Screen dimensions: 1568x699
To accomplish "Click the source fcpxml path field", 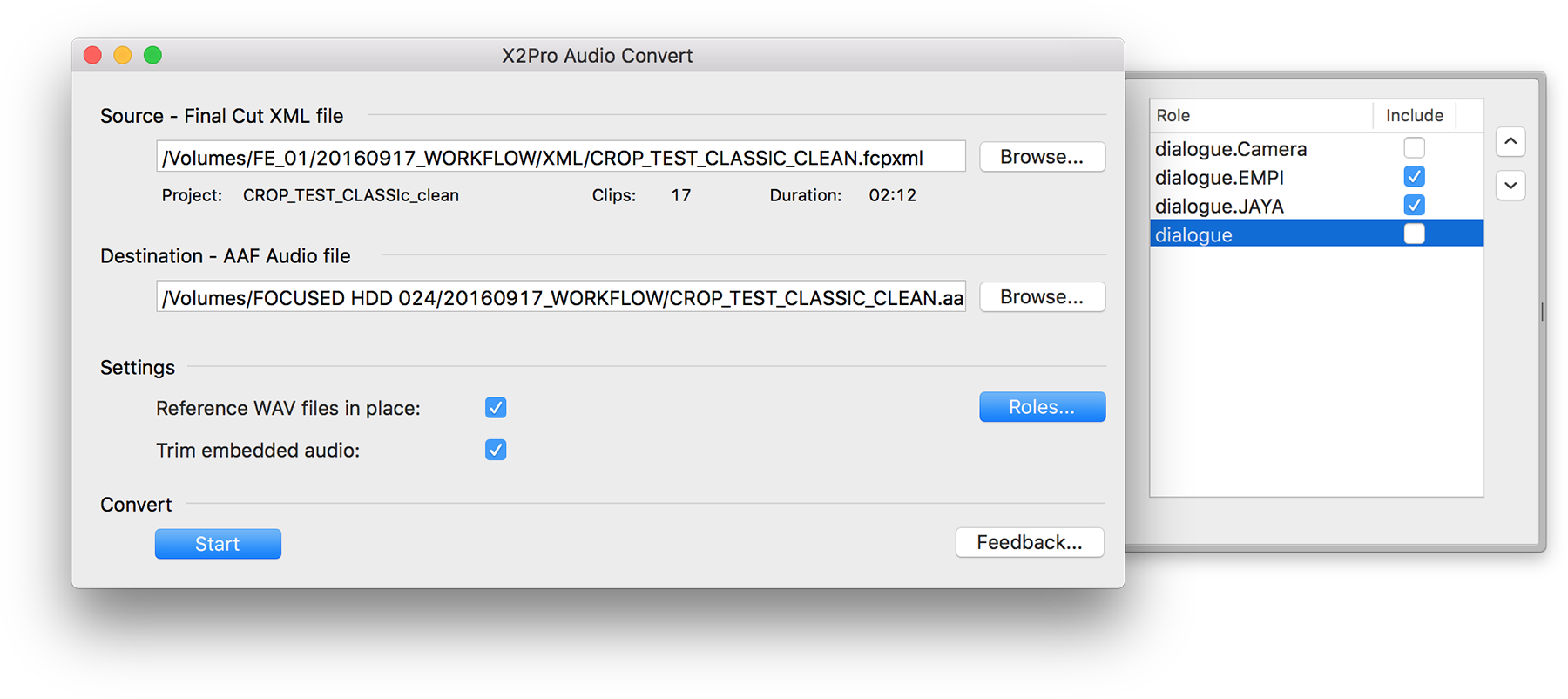I will click(561, 157).
